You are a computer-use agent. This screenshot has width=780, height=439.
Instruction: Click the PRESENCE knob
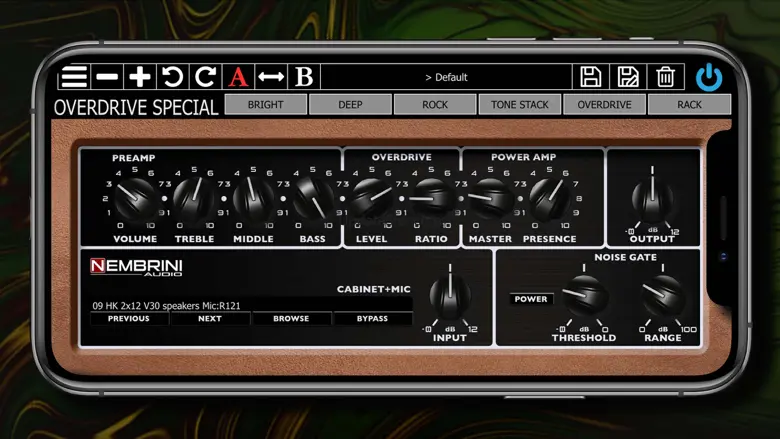(549, 198)
